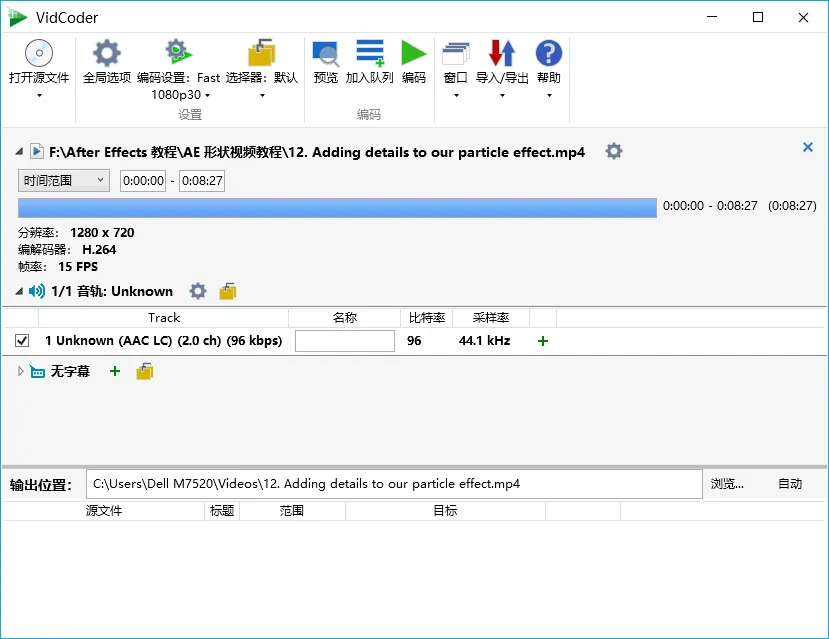829x639 pixels.
Task: Expand the 无字幕 subtitles section
Action: [x=19, y=371]
